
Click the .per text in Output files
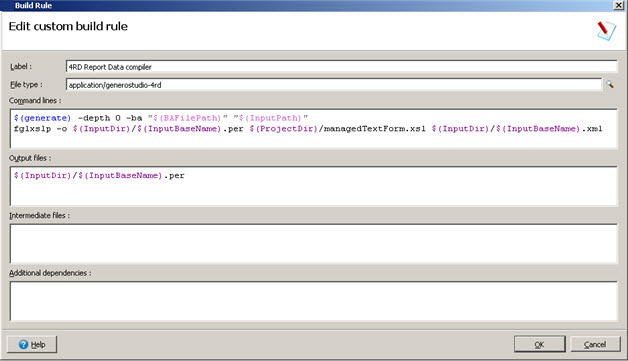(174, 175)
